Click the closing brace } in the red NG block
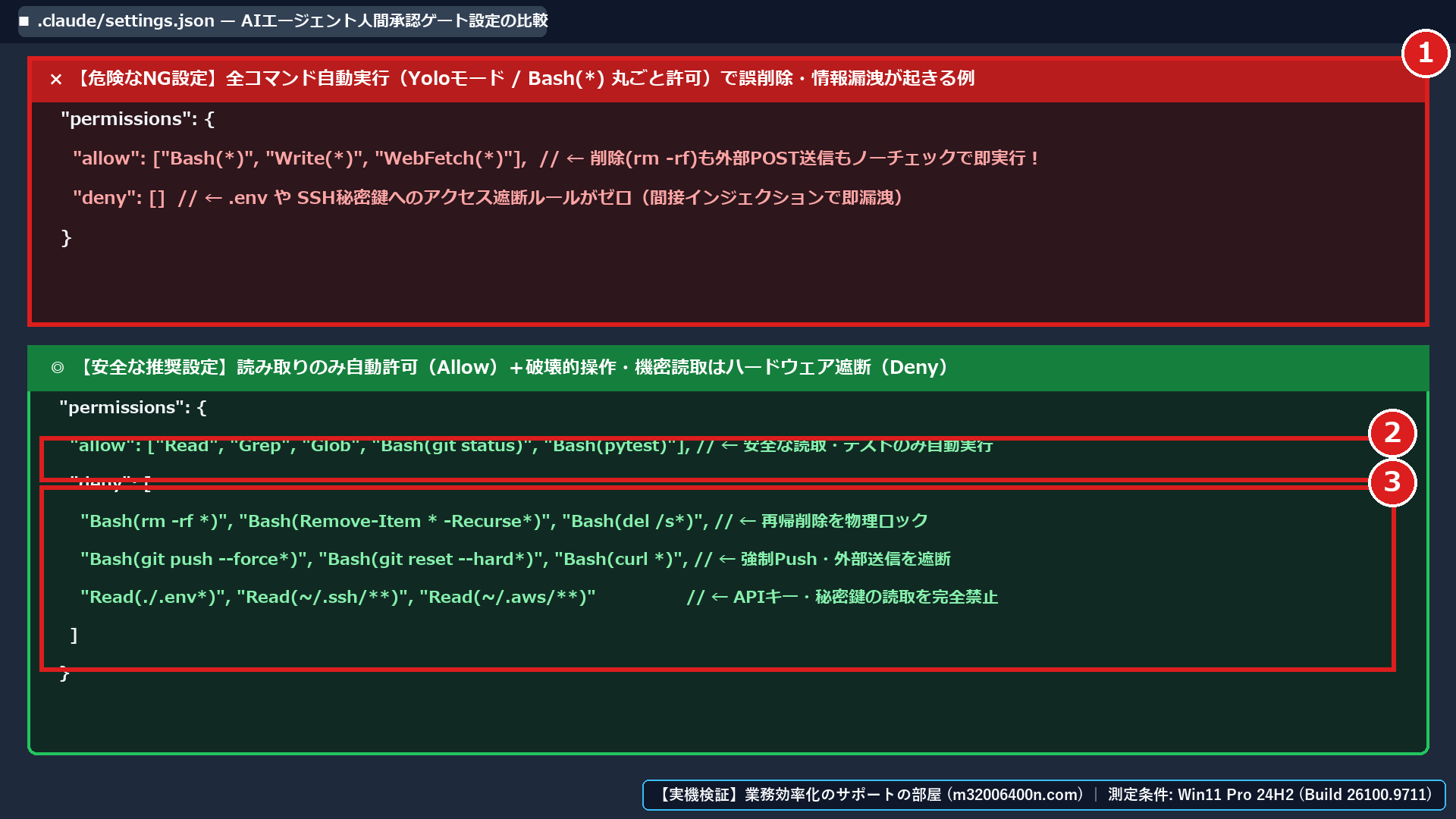 pos(66,237)
